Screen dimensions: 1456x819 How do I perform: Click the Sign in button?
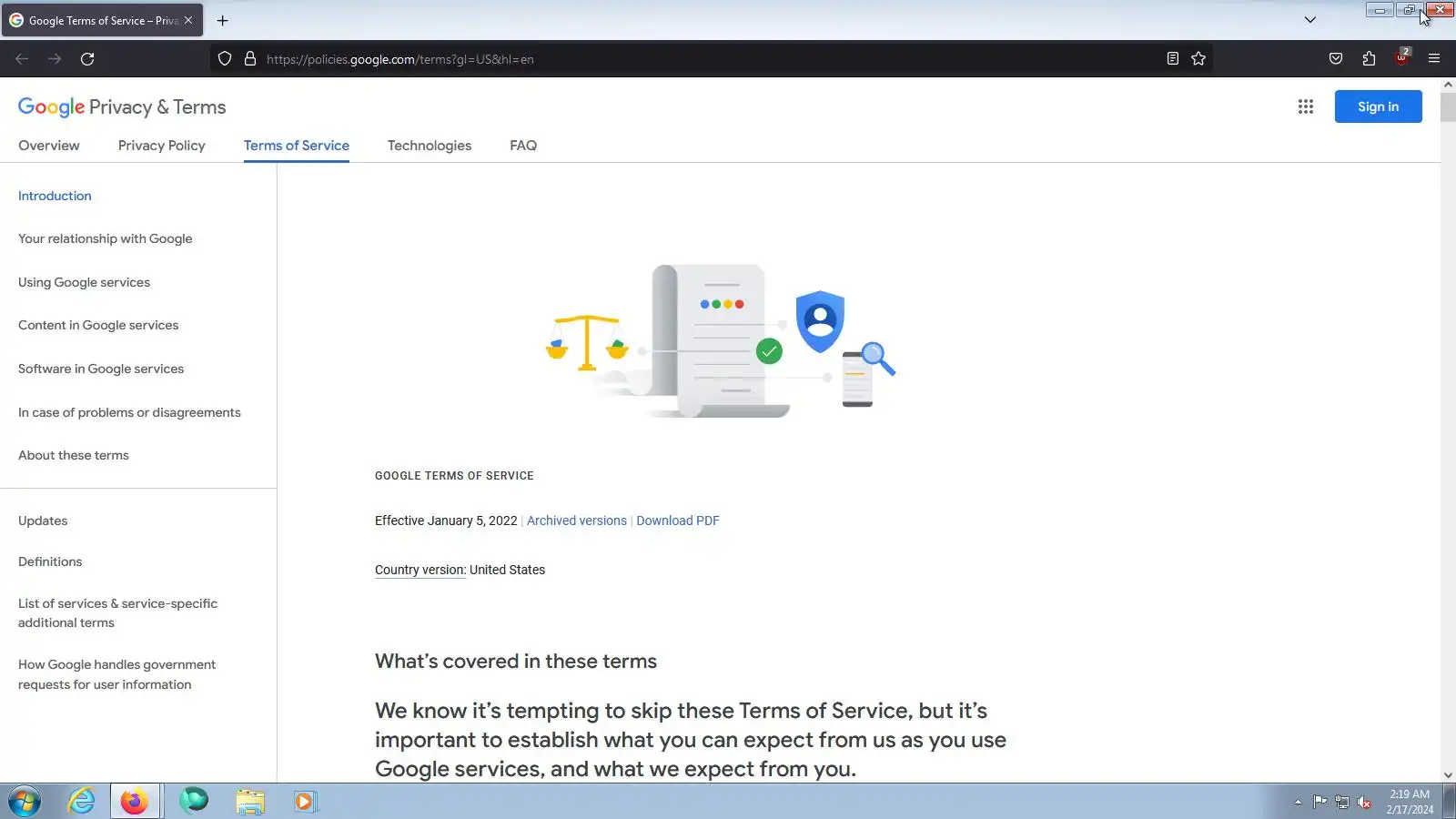click(1378, 106)
